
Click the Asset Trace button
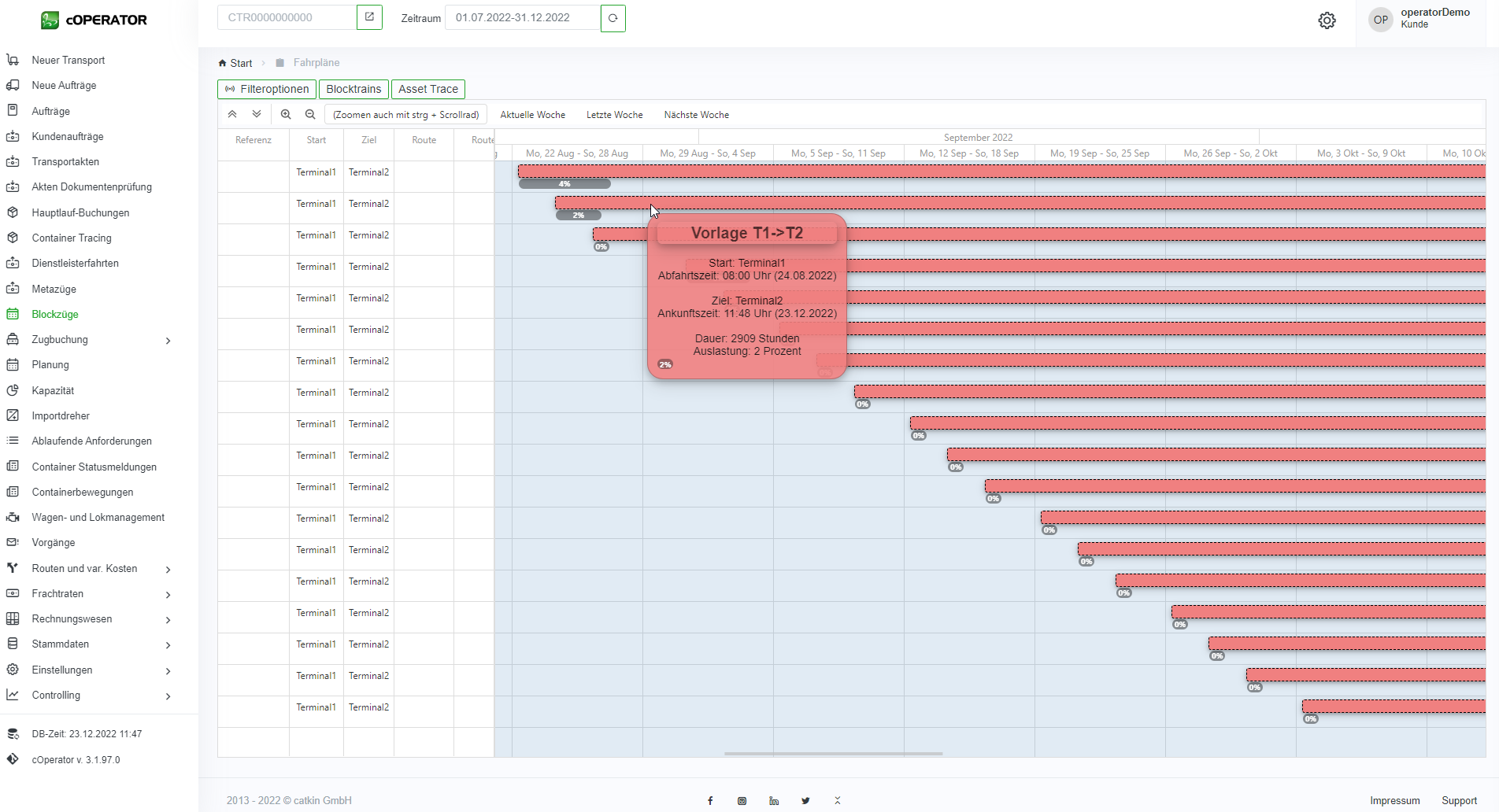pyautogui.click(x=427, y=90)
